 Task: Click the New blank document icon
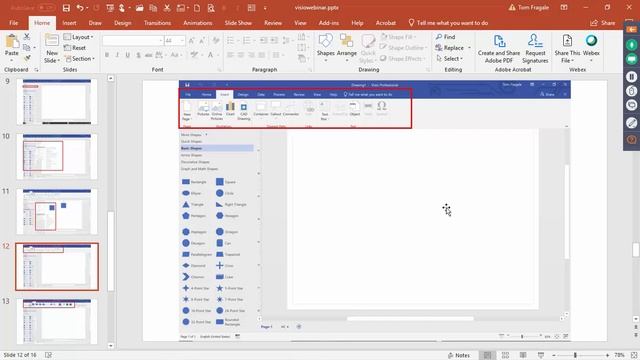(197, 8)
